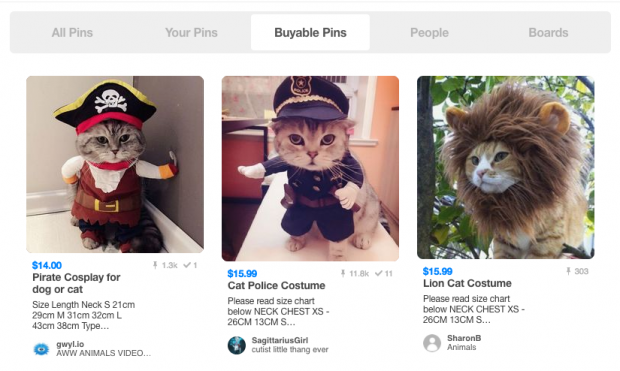Screen dimensions: 620x371
Task: Open the pirate cat costume image
Action: [115, 165]
